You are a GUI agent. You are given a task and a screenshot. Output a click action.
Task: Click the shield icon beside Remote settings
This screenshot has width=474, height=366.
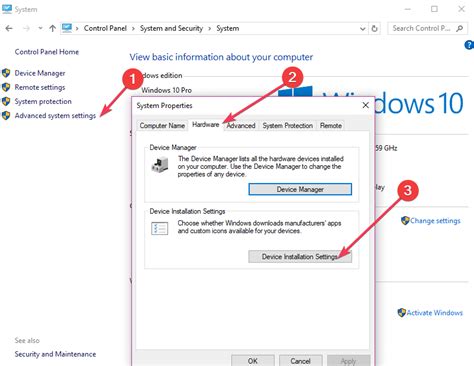click(6, 87)
